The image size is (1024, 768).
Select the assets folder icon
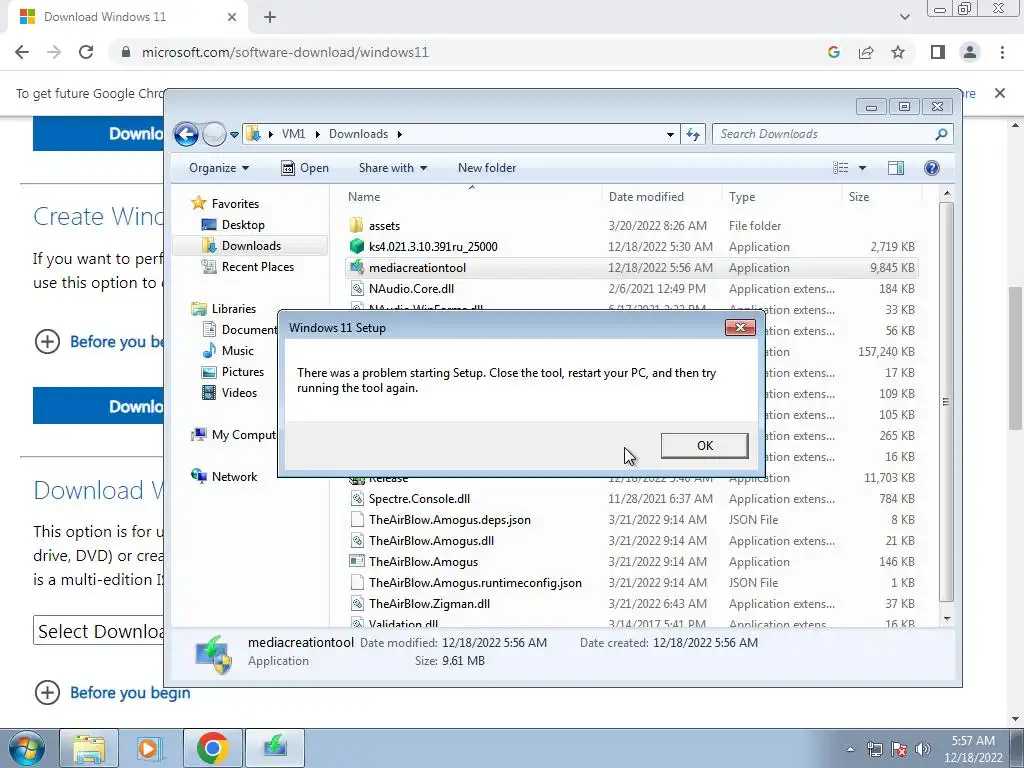(357, 225)
